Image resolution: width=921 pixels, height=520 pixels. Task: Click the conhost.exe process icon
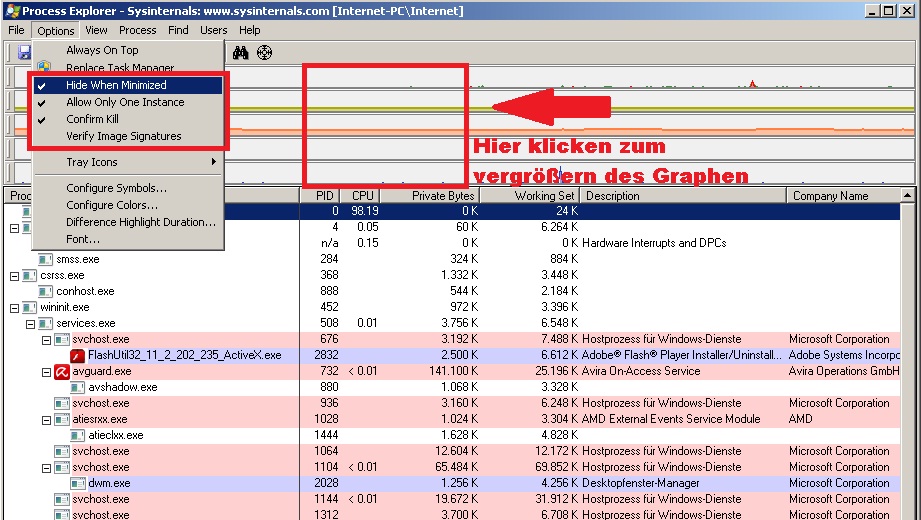tap(45, 291)
